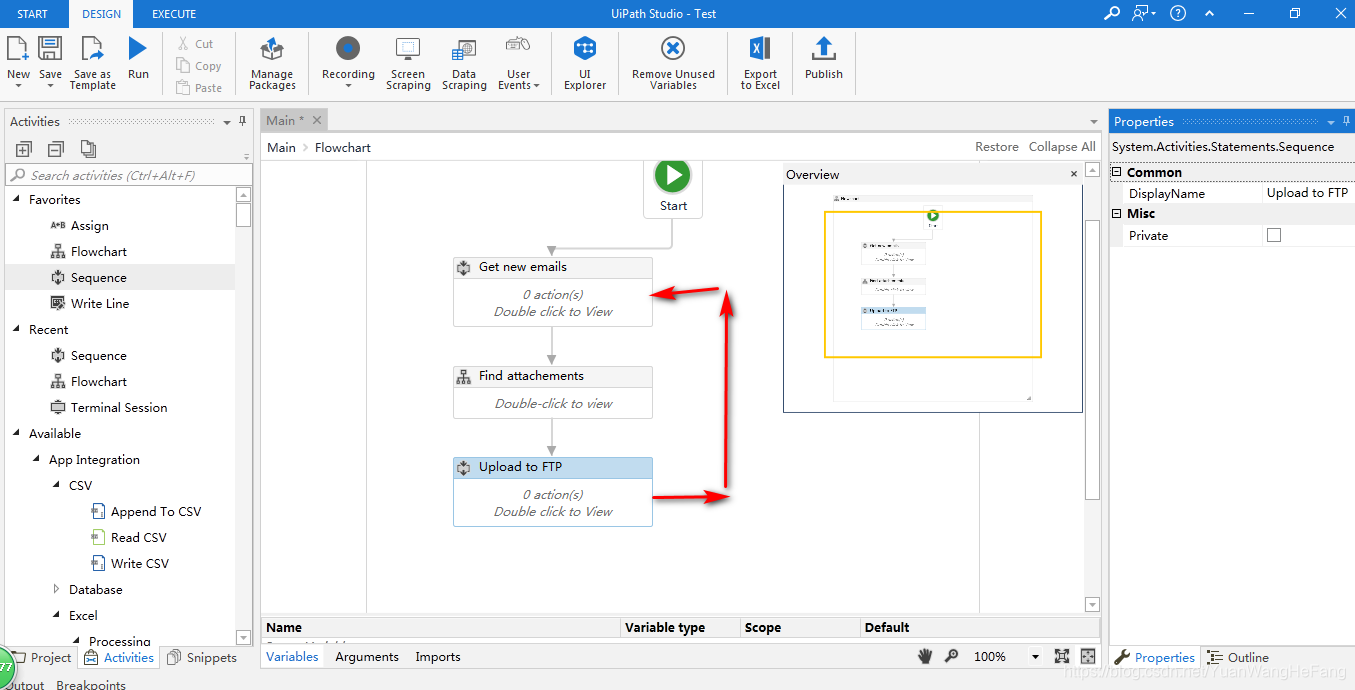1355x690 pixels.
Task: Pin the Properties panel
Action: coord(1349,121)
